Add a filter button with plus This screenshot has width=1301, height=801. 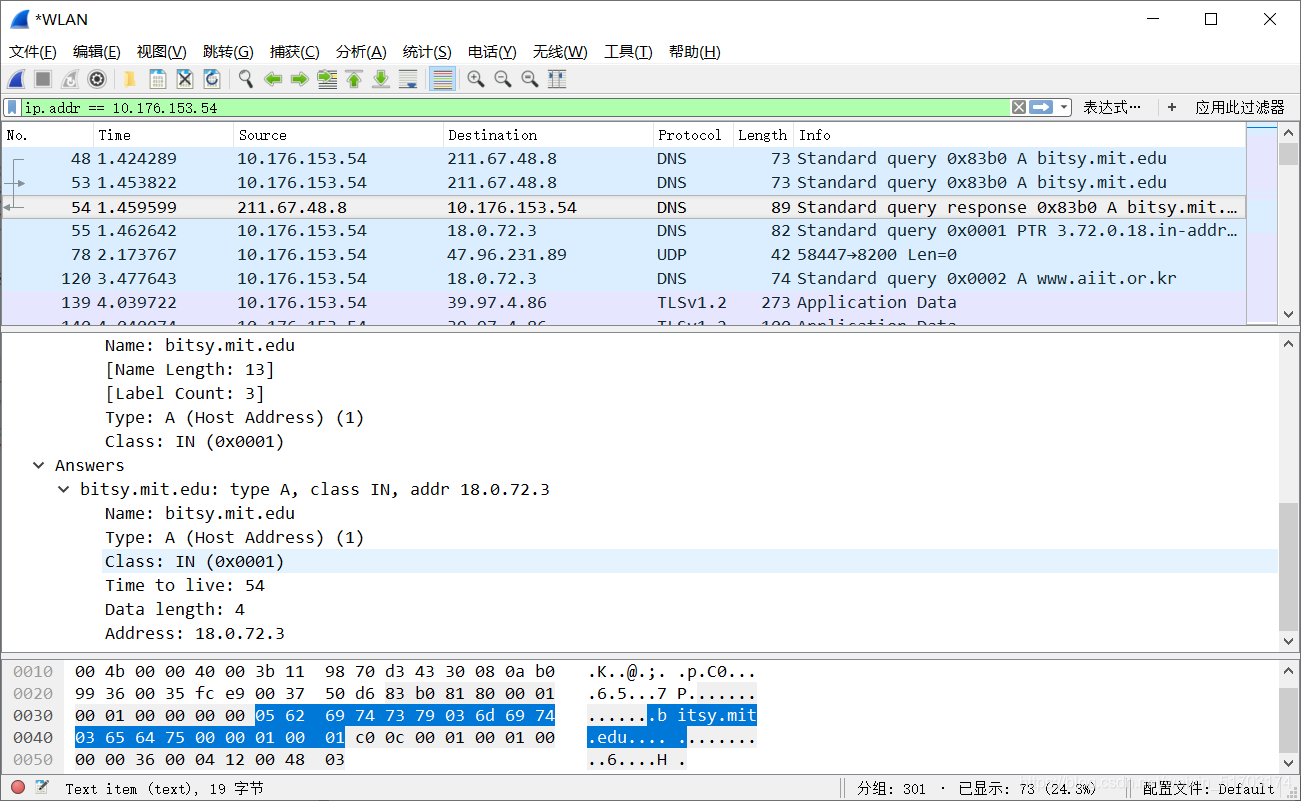coord(1171,107)
